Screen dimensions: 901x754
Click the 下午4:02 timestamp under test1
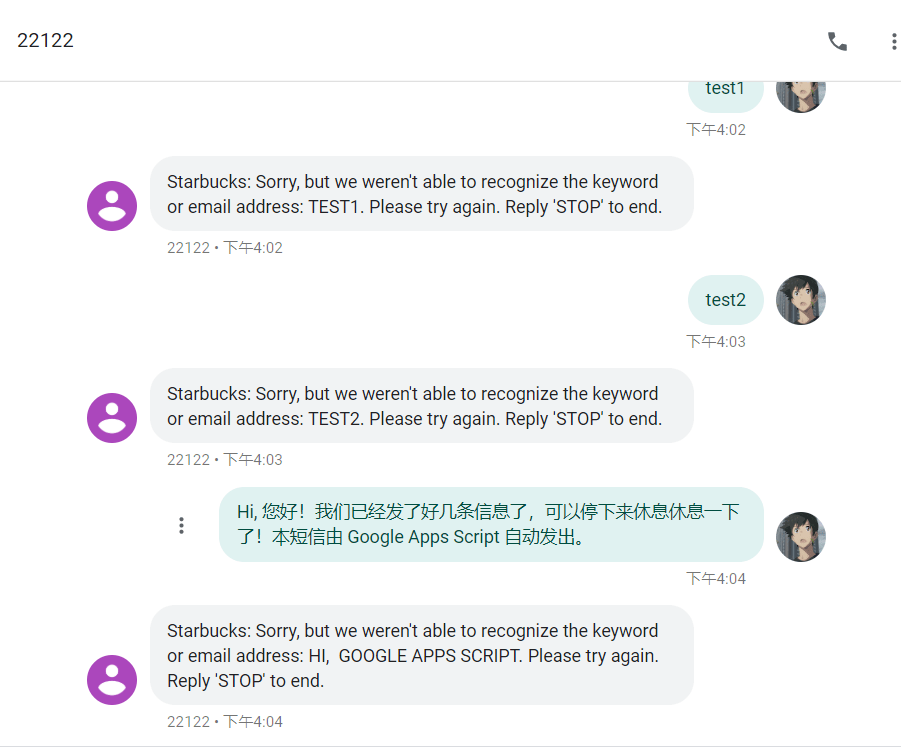[715, 130]
